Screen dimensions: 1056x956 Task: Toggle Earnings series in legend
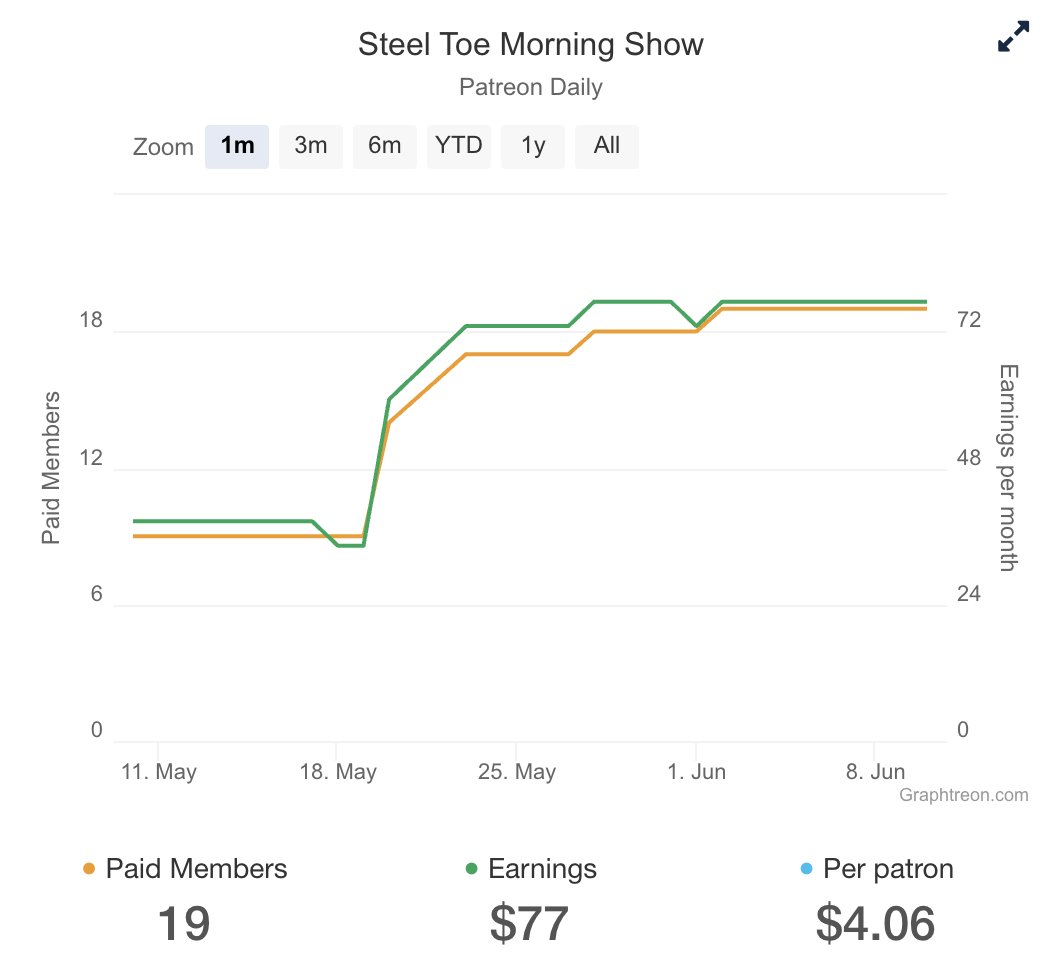[531, 868]
